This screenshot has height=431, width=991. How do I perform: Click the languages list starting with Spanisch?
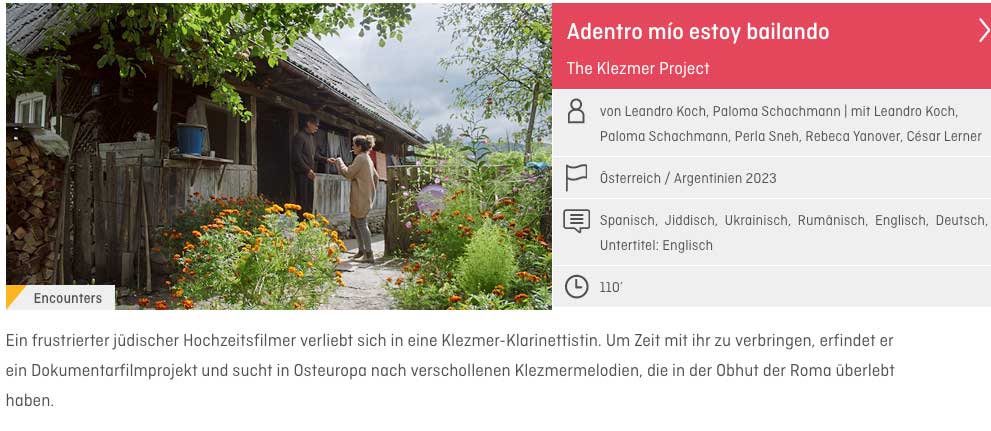[793, 220]
